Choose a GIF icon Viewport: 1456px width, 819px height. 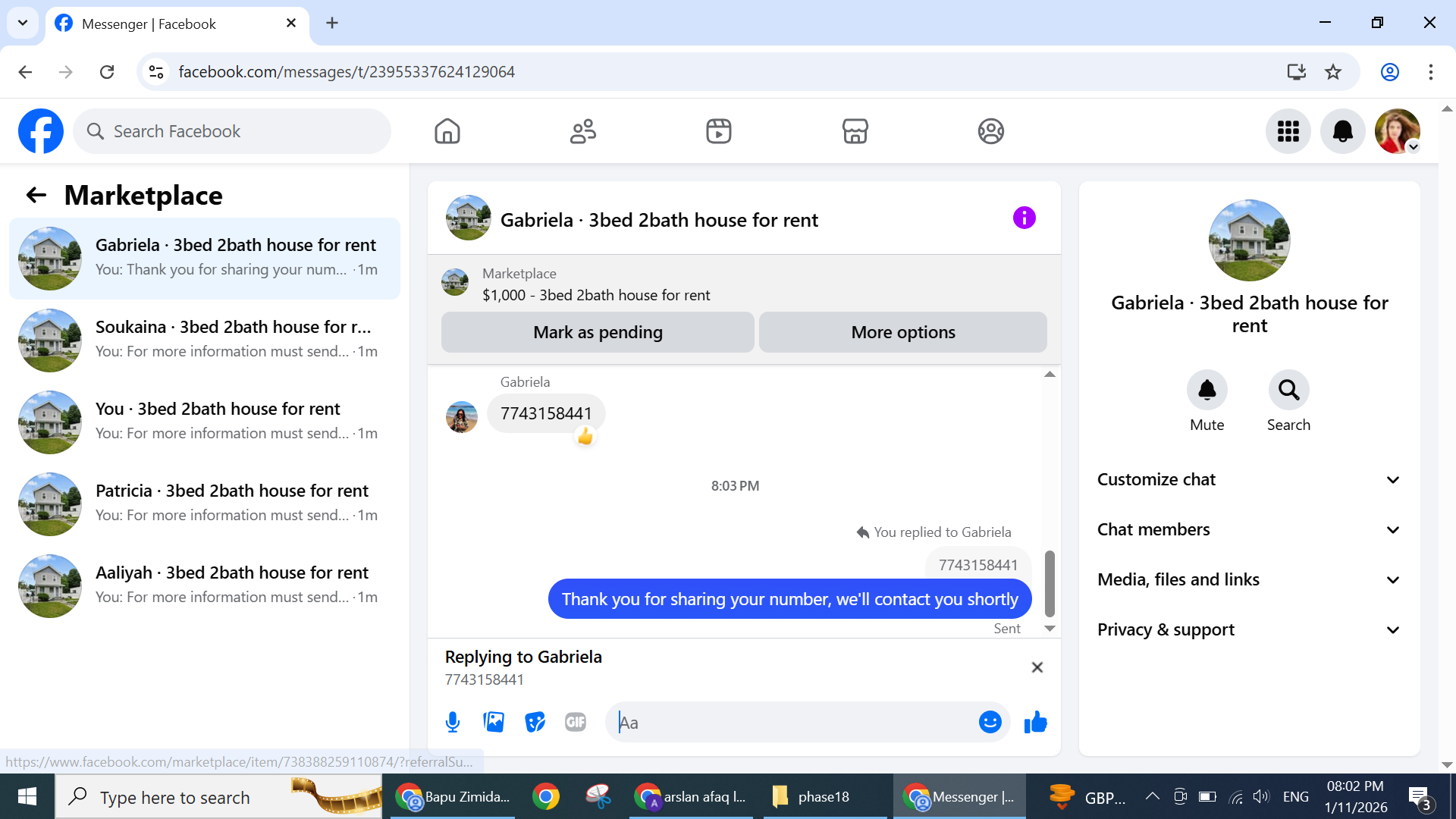coord(576,722)
